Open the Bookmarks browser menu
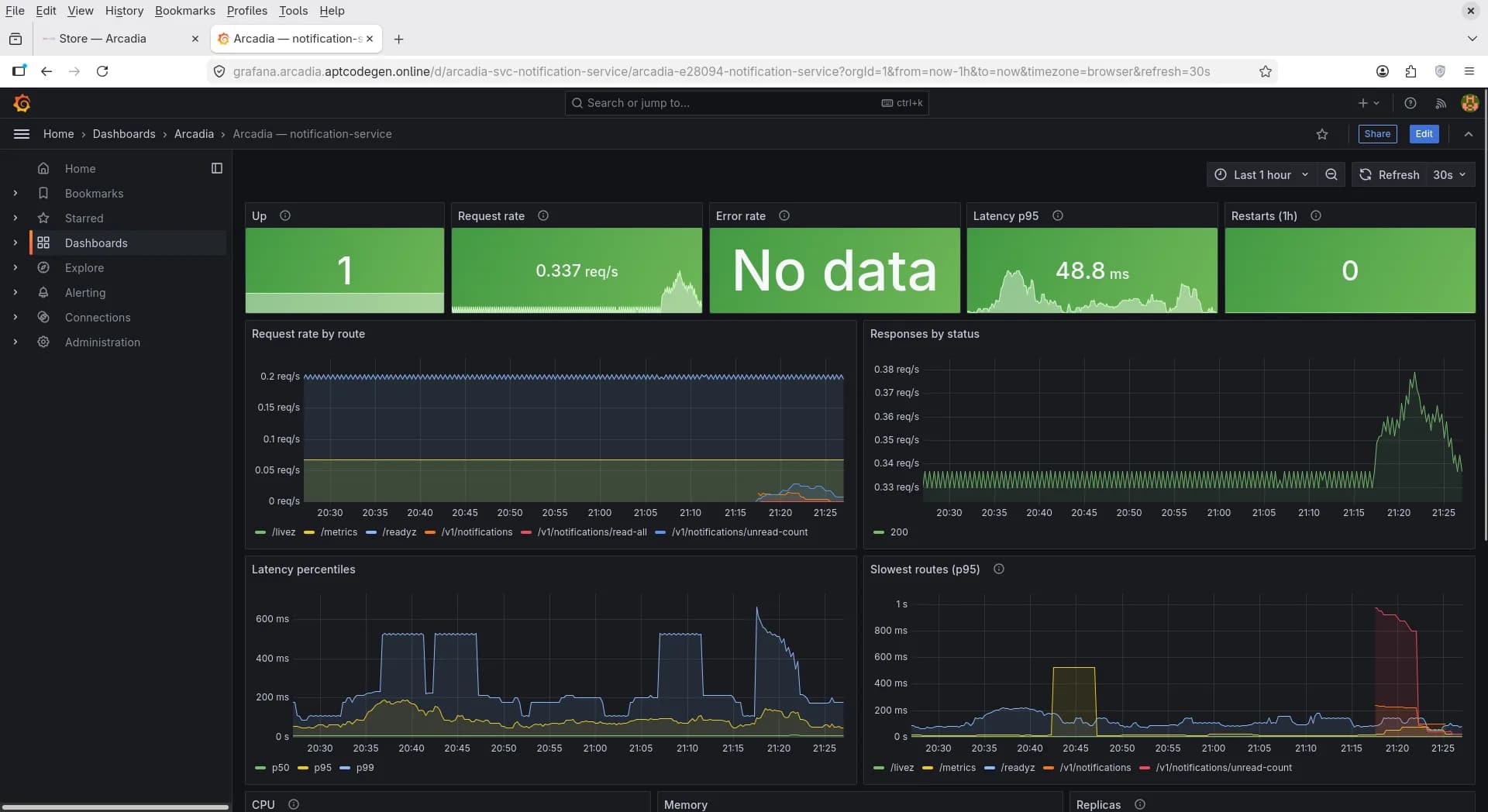 tap(185, 11)
